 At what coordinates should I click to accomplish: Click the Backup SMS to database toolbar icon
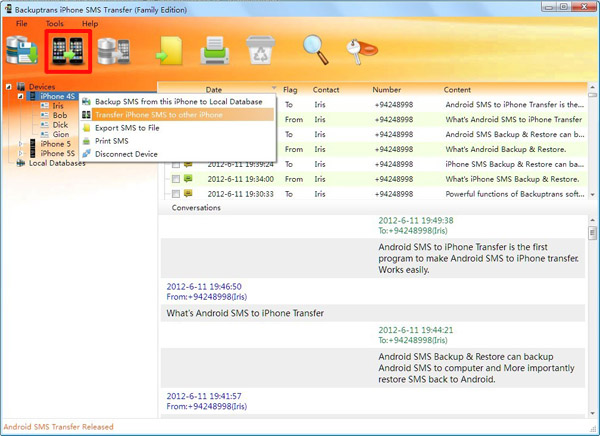click(22, 50)
